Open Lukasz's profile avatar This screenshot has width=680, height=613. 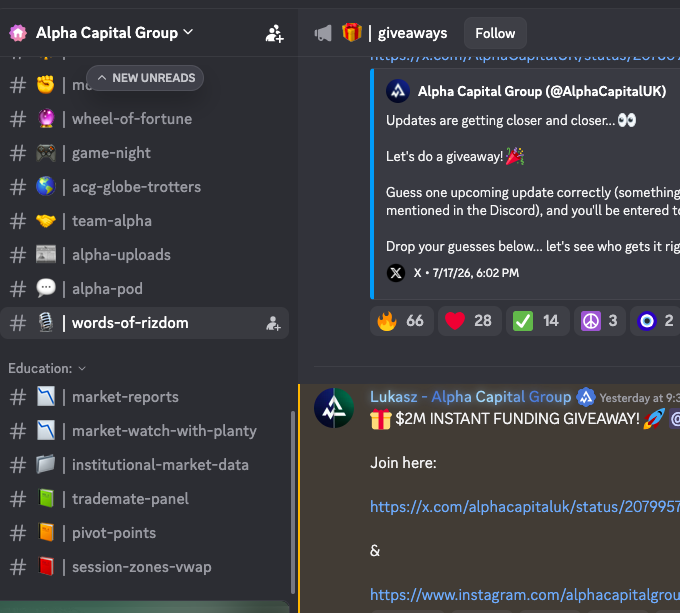tap(334, 408)
